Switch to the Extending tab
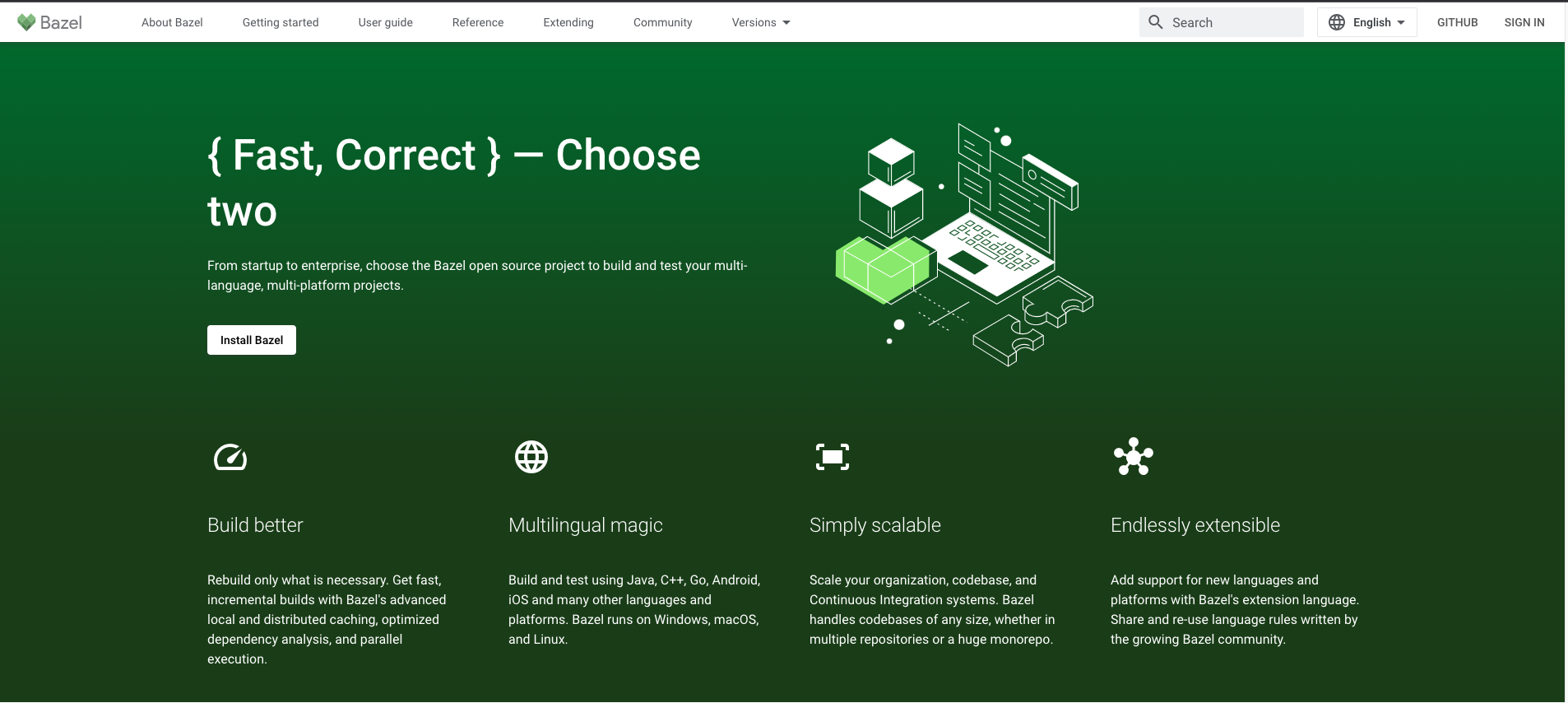Viewport: 1568px width, 703px height. point(568,22)
